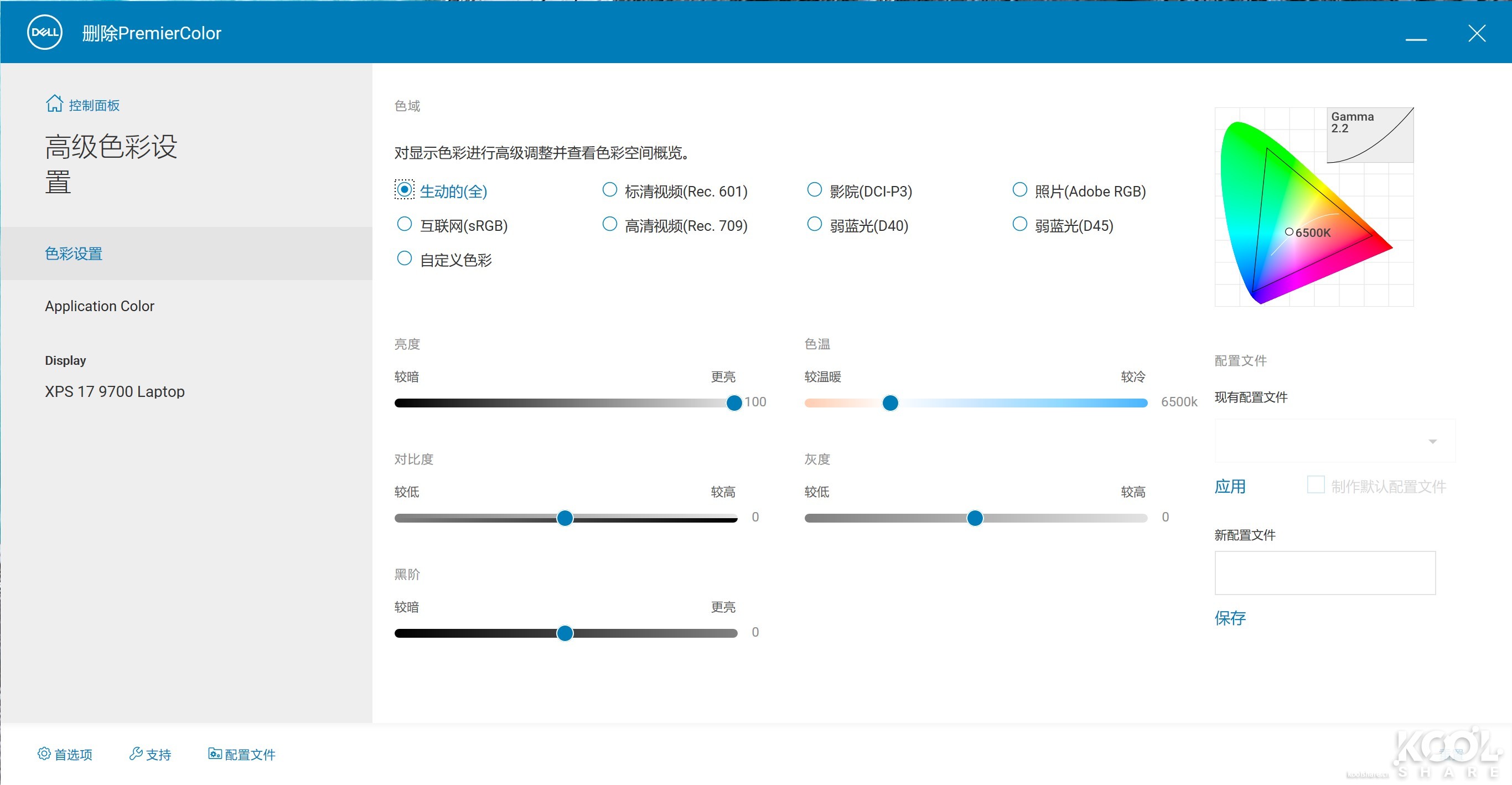
Task: Expand the 现有配置文件 dropdown
Action: coord(1434,441)
